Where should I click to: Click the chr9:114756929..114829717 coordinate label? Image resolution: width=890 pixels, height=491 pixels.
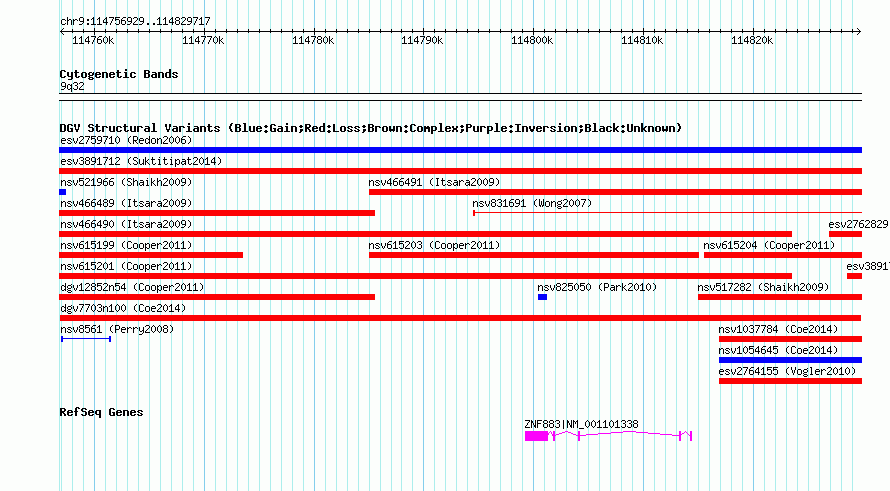tap(135, 22)
